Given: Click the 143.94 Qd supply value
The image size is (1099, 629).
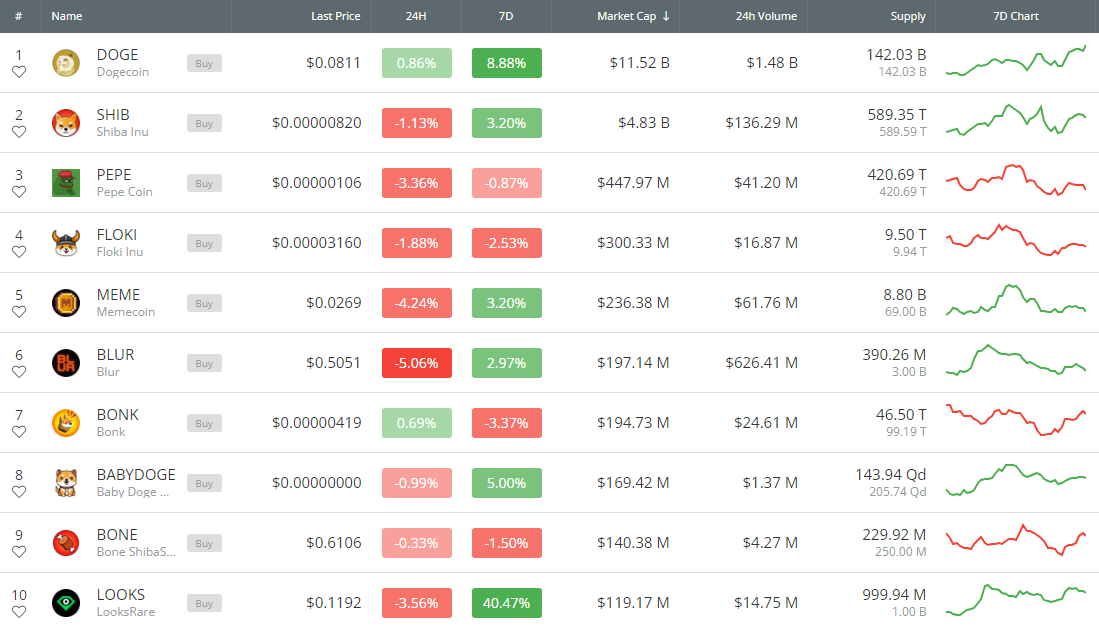Looking at the screenshot, I should [891, 475].
